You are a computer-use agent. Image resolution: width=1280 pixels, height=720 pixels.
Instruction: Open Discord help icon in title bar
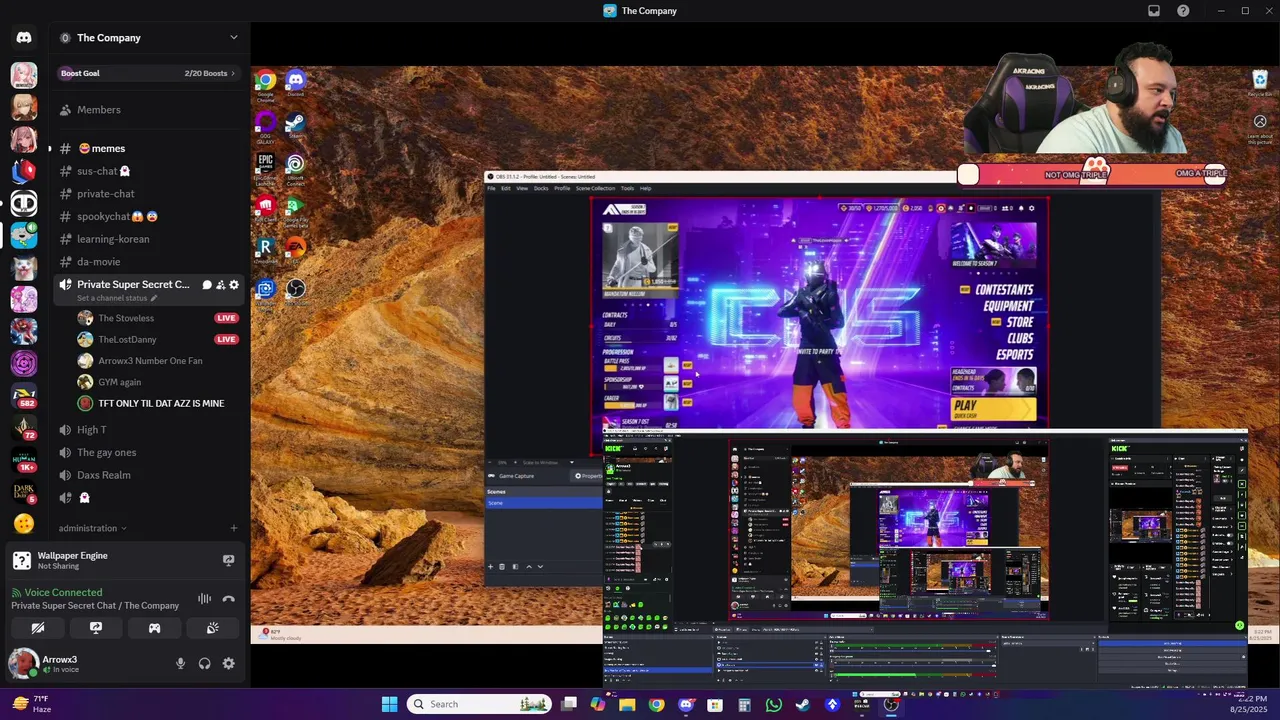point(1183,11)
